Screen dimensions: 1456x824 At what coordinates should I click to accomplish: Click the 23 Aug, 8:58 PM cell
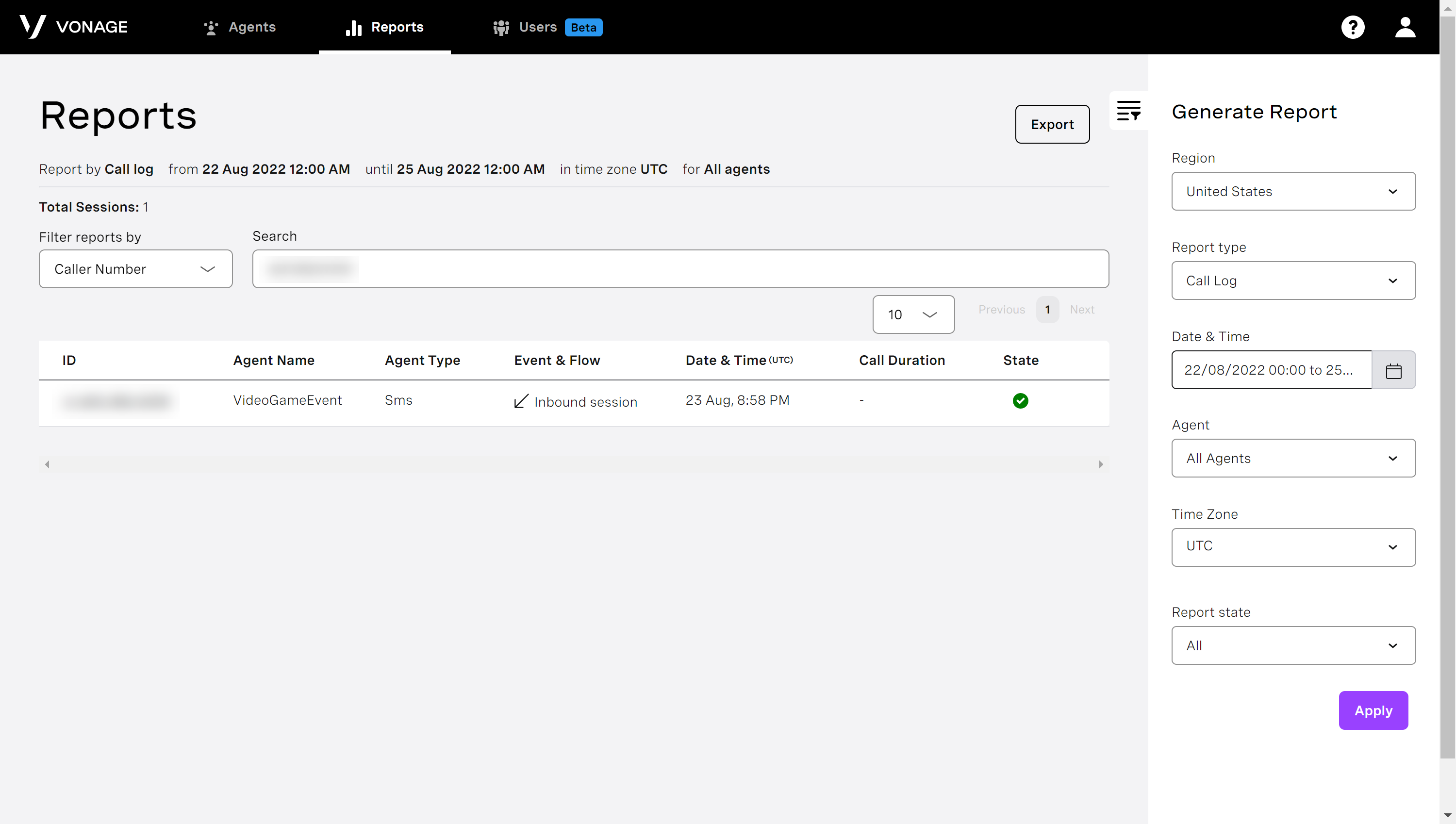point(737,400)
